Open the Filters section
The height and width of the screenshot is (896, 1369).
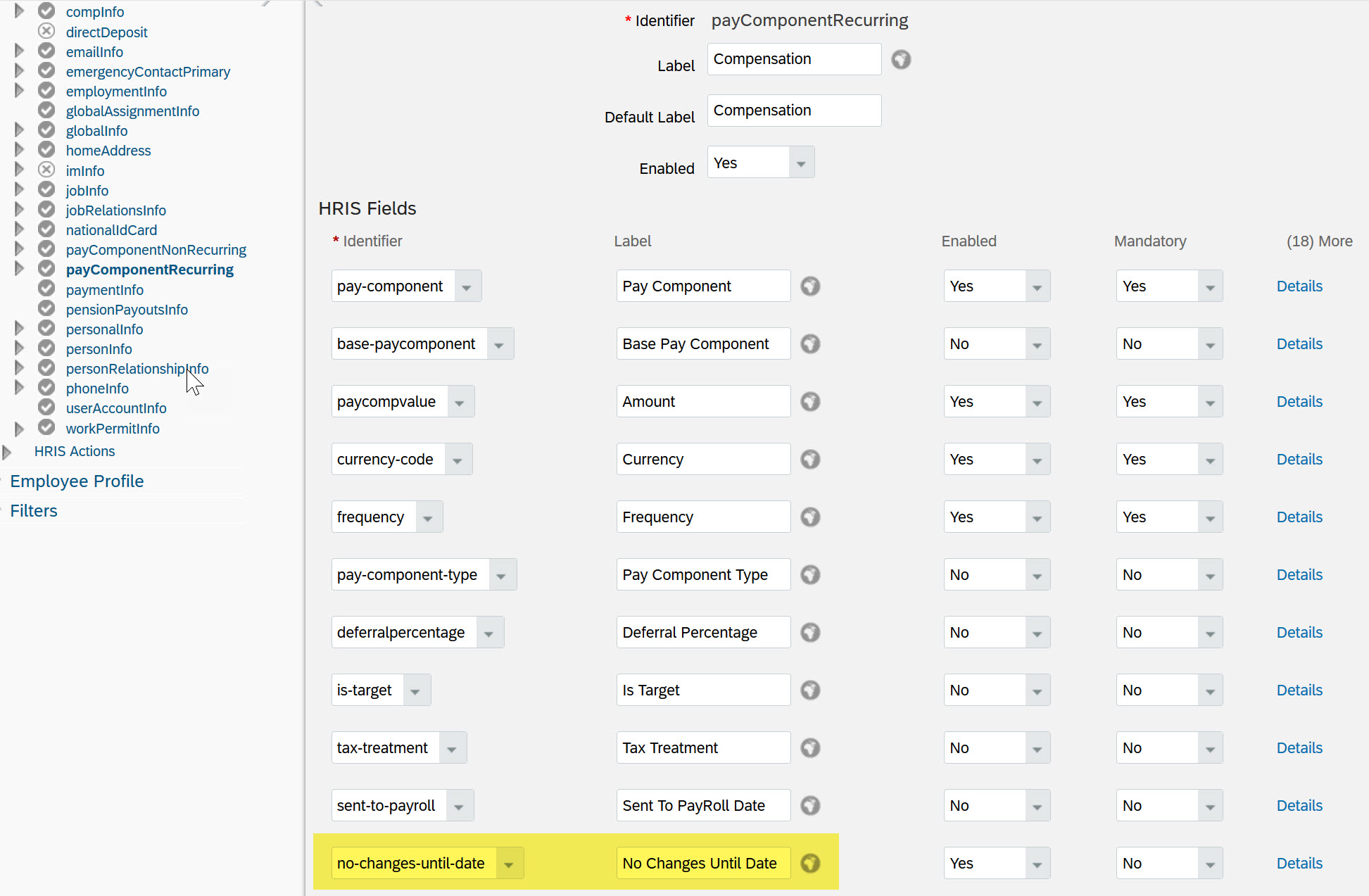[x=34, y=511]
